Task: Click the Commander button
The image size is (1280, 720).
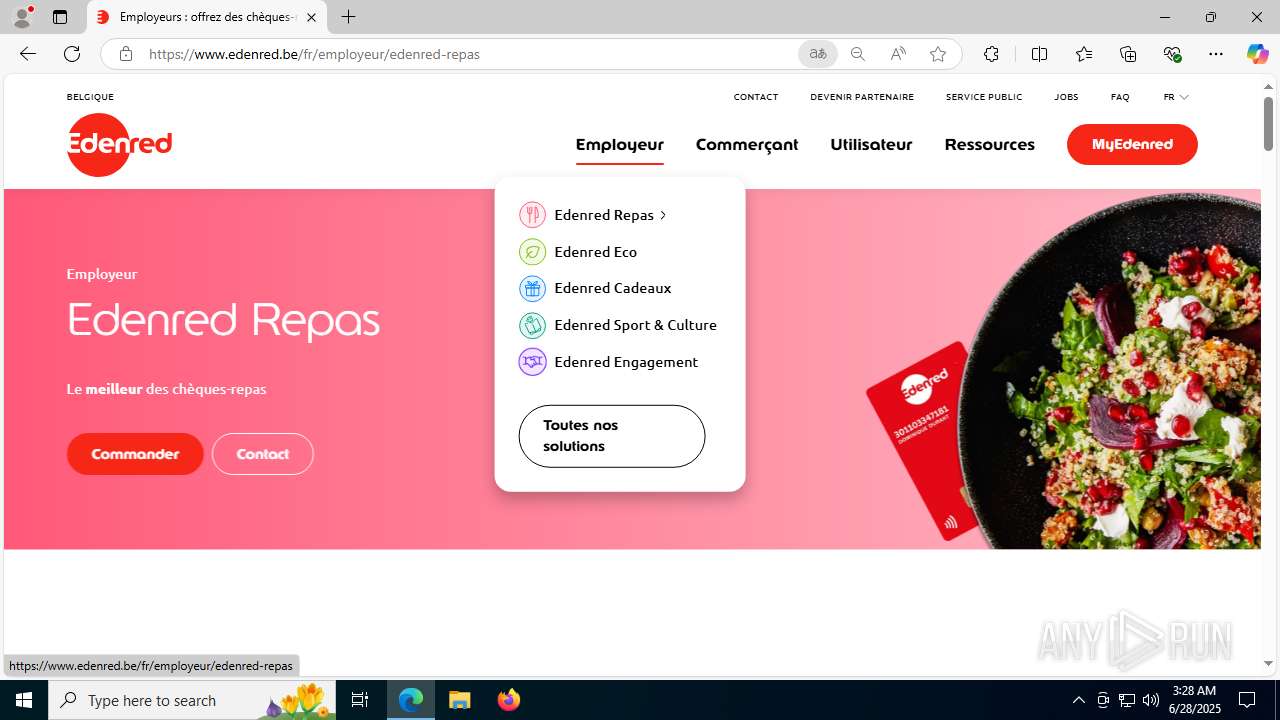Action: point(135,454)
